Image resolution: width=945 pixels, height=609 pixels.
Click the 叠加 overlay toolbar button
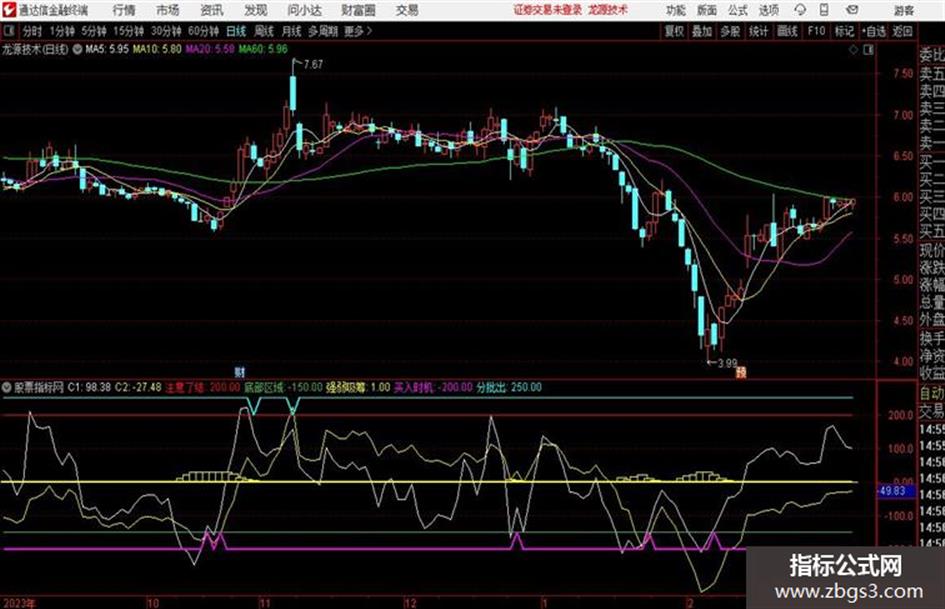tap(702, 31)
